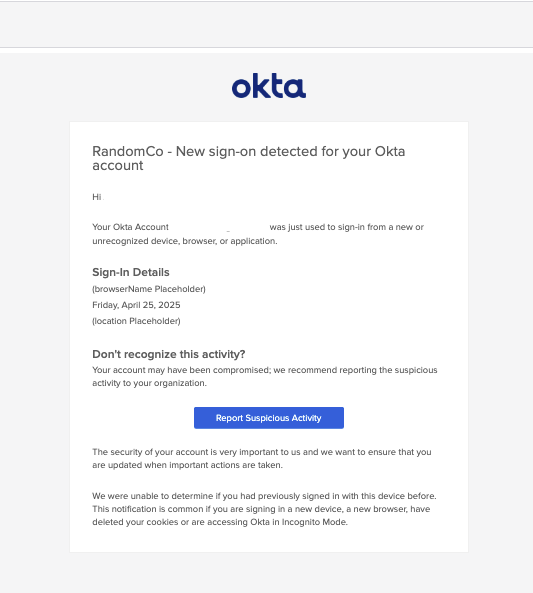533x593 pixels.
Task: Click the "This notification is common" line
Action: 261,509
